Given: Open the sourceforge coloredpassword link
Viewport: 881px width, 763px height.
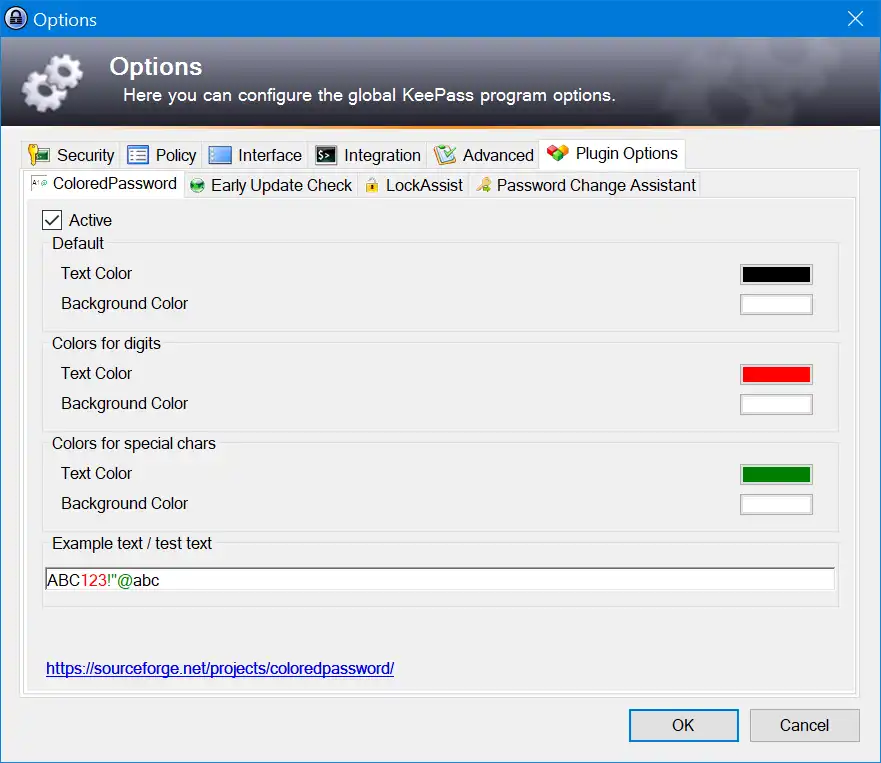Looking at the screenshot, I should pyautogui.click(x=220, y=668).
